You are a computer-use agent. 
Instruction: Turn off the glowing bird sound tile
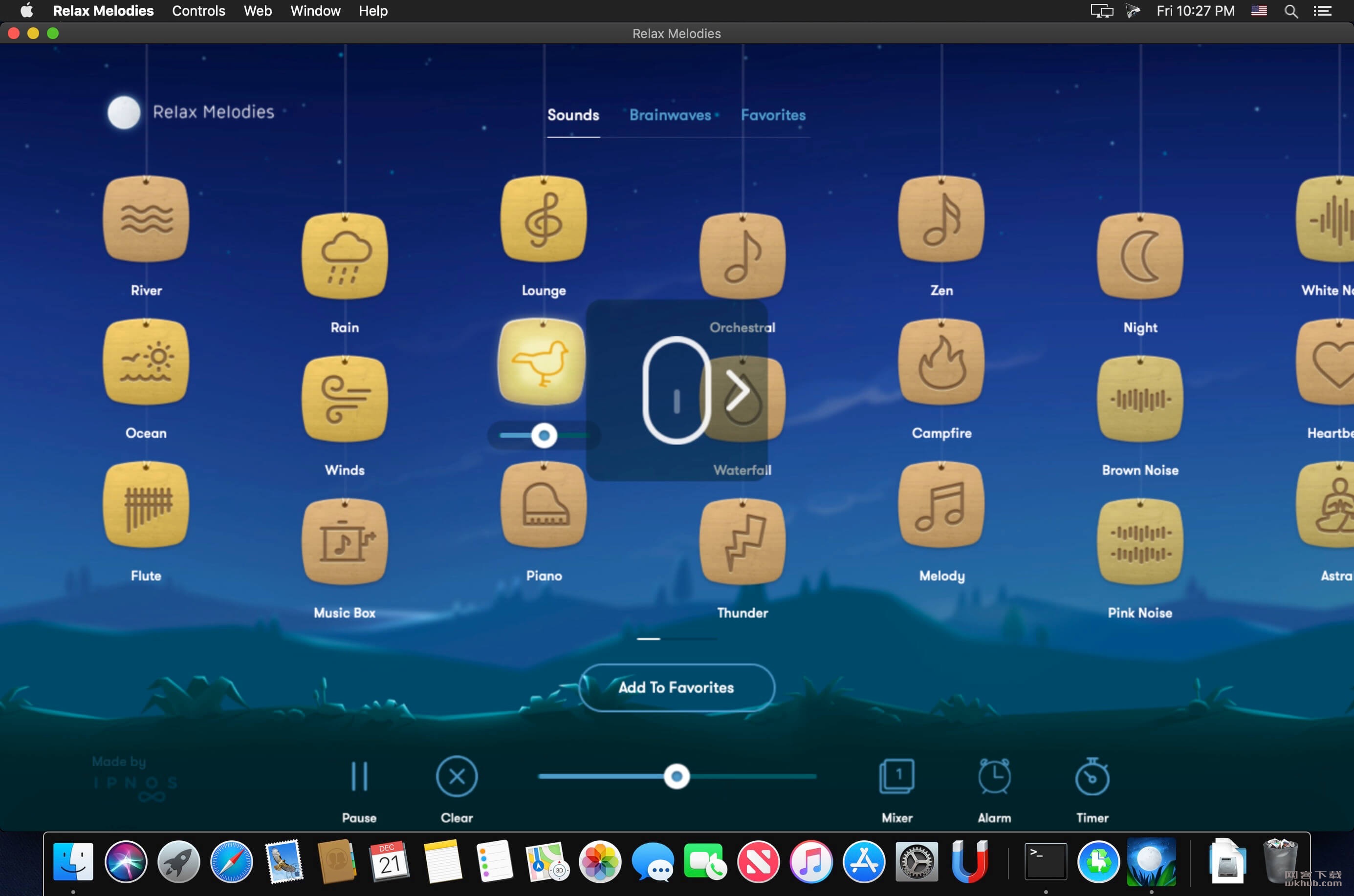[x=542, y=362]
